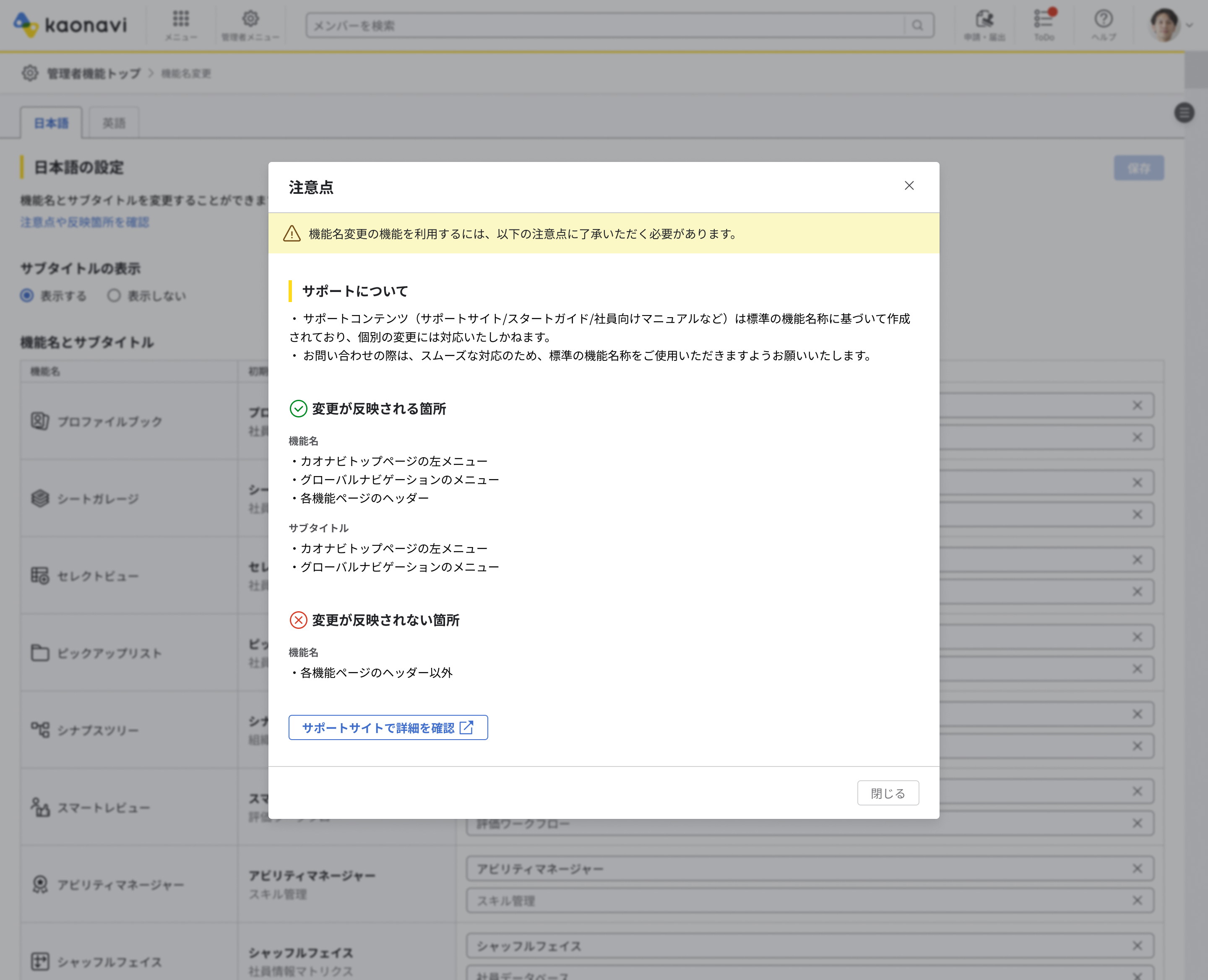The image size is (1208, 980).
Task: Expand the user avatar dropdown arrow
Action: tap(1190, 26)
